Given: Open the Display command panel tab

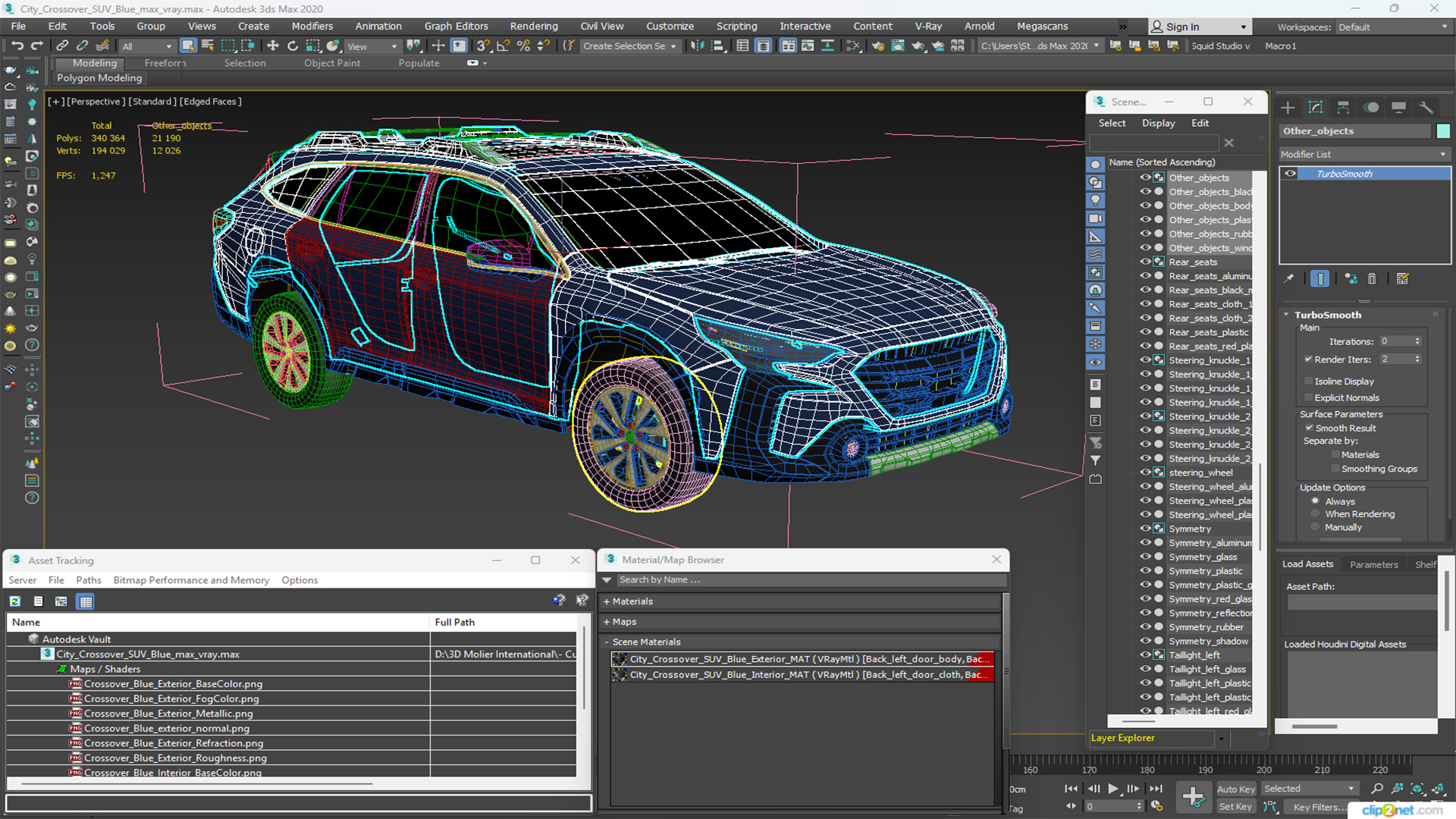Looking at the screenshot, I should pos(1399,108).
